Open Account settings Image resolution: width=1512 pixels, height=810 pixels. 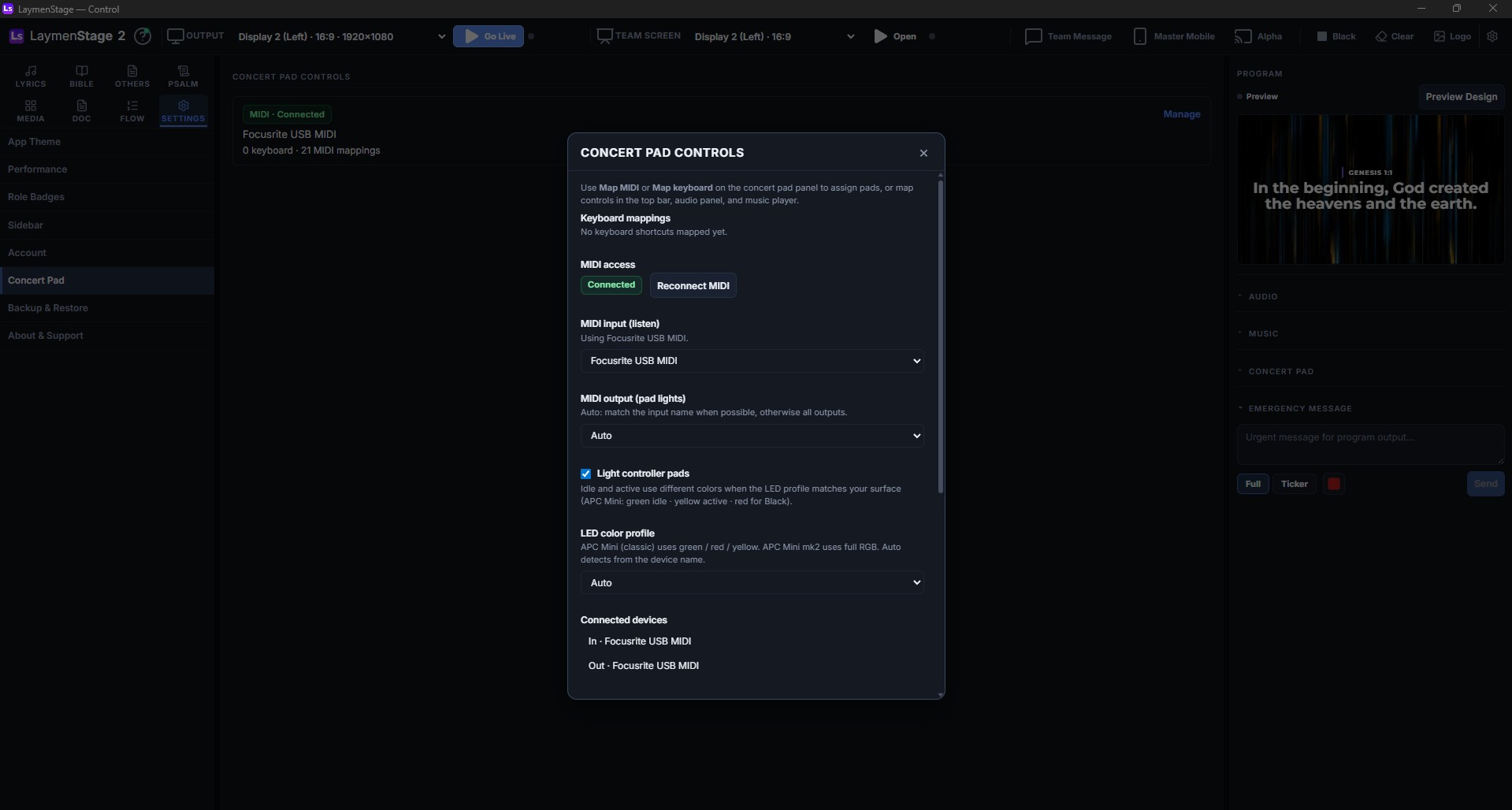tap(107, 252)
